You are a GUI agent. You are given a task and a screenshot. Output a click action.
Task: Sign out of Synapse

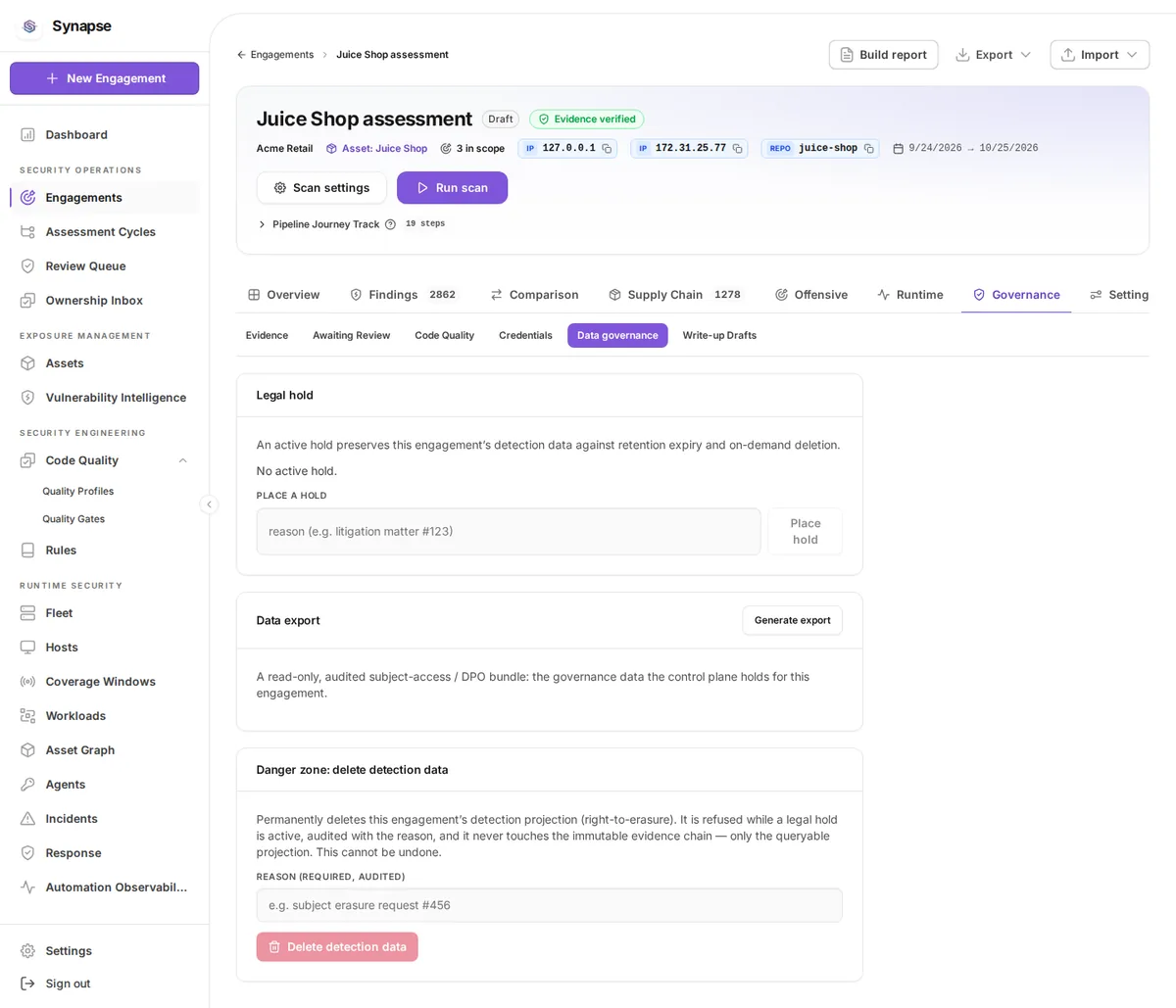point(104,983)
